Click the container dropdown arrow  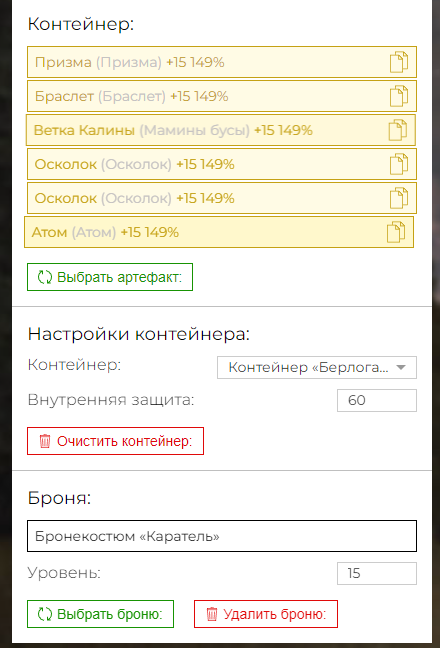pyautogui.click(x=401, y=367)
